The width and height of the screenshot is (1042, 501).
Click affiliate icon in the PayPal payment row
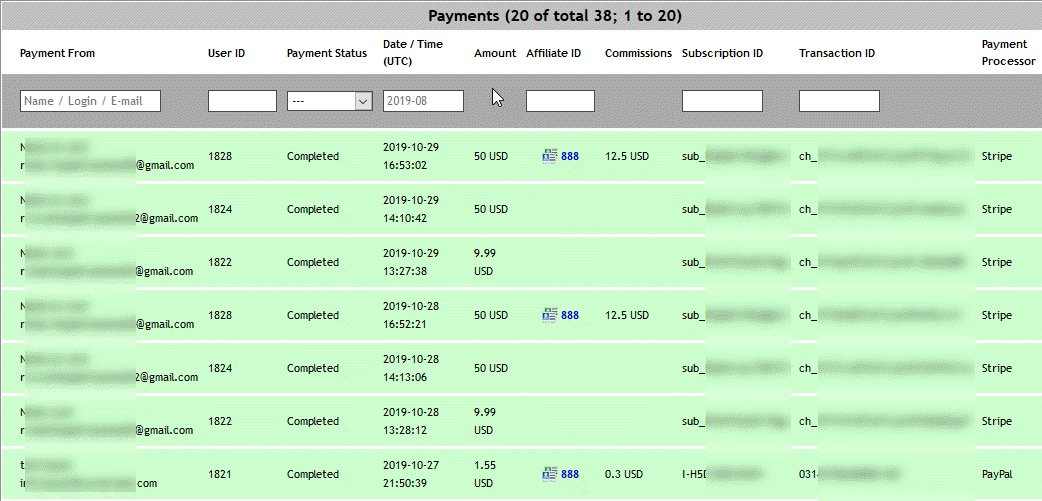(549, 474)
